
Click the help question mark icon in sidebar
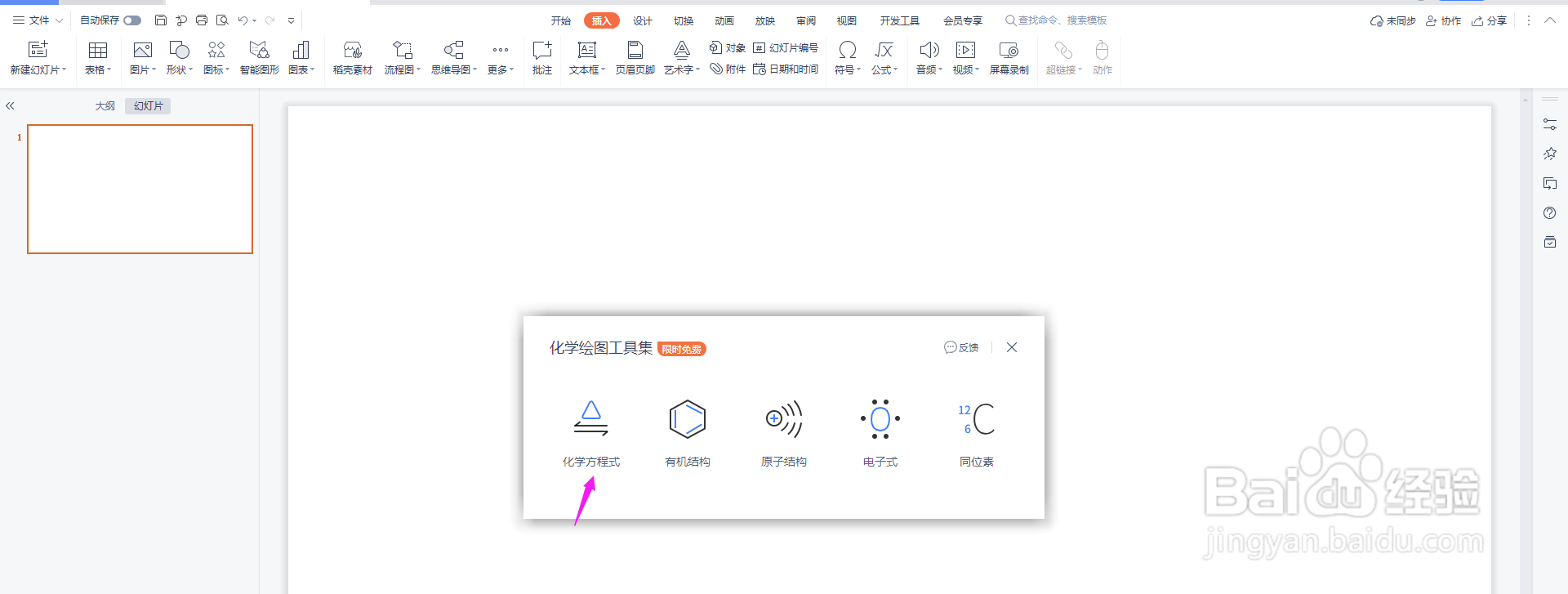click(x=1550, y=212)
